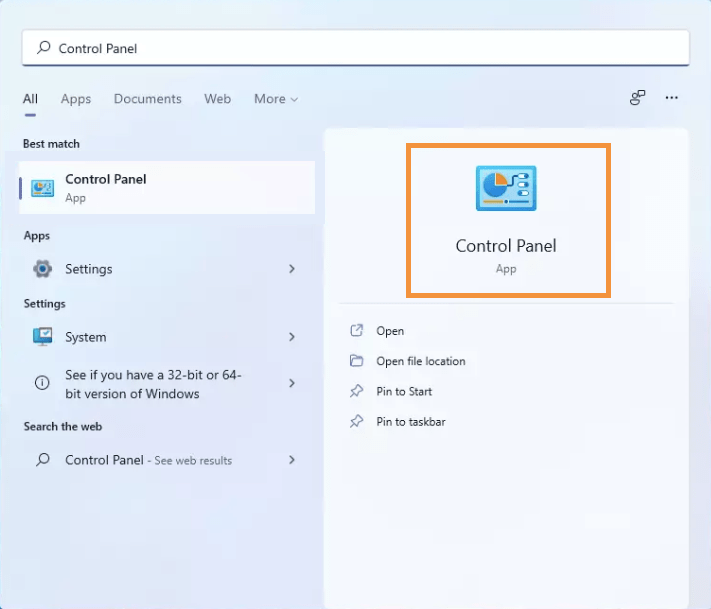Click the Search the web heading
This screenshot has width=711, height=609.
tap(63, 426)
